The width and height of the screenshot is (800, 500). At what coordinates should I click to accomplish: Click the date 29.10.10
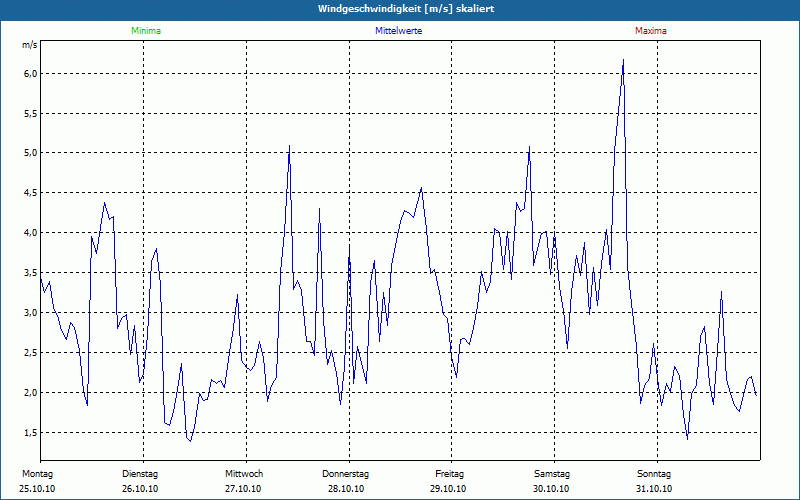click(448, 489)
